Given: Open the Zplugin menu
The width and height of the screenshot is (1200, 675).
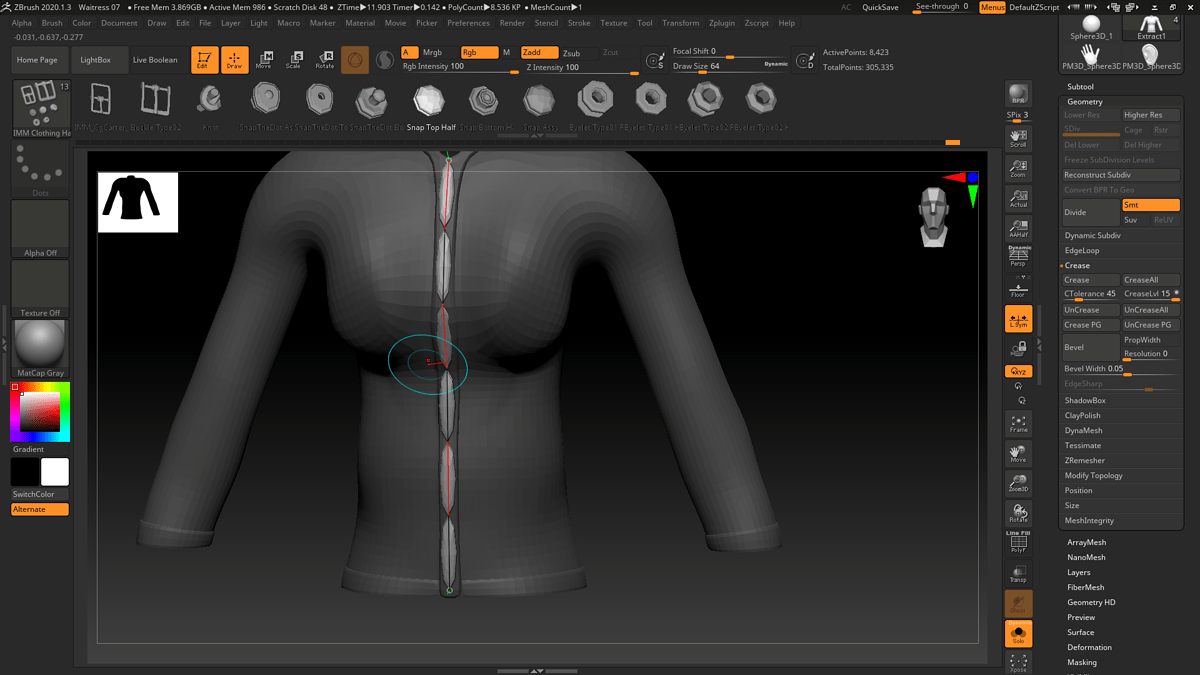Looking at the screenshot, I should click(721, 23).
